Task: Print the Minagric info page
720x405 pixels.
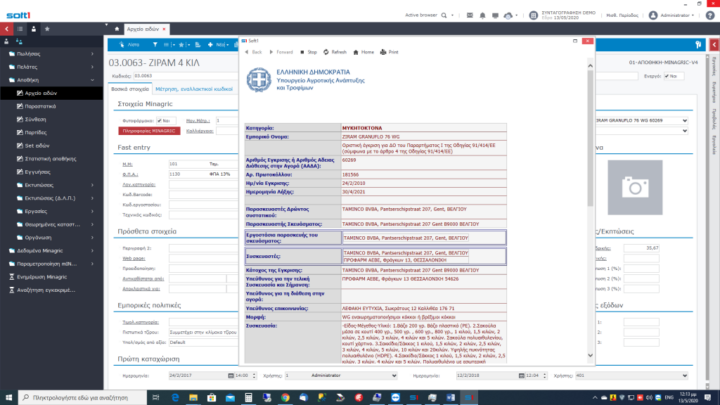Action: click(x=389, y=52)
